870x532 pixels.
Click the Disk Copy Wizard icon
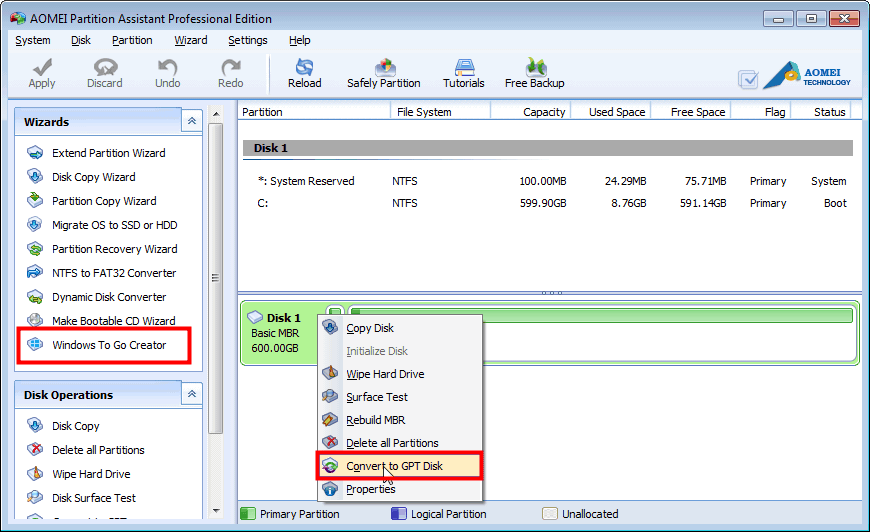pos(35,176)
